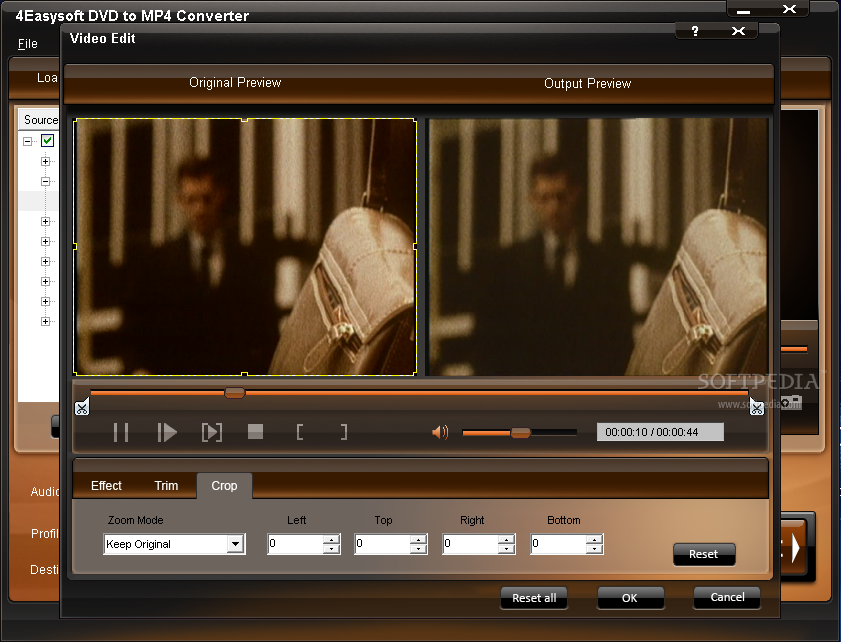Image resolution: width=841 pixels, height=642 pixels.
Task: Click the top-center crop handle on Original Preview
Action: tap(245, 120)
